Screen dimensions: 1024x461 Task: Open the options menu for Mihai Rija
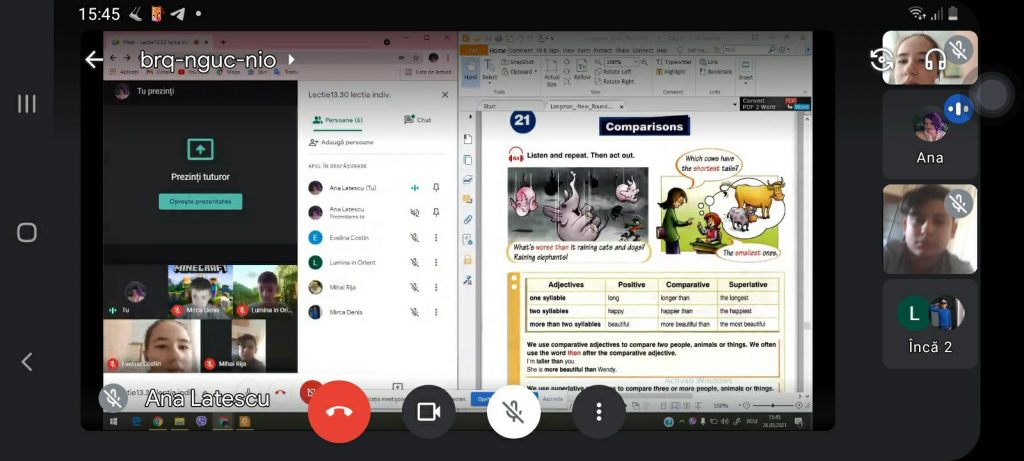point(436,288)
